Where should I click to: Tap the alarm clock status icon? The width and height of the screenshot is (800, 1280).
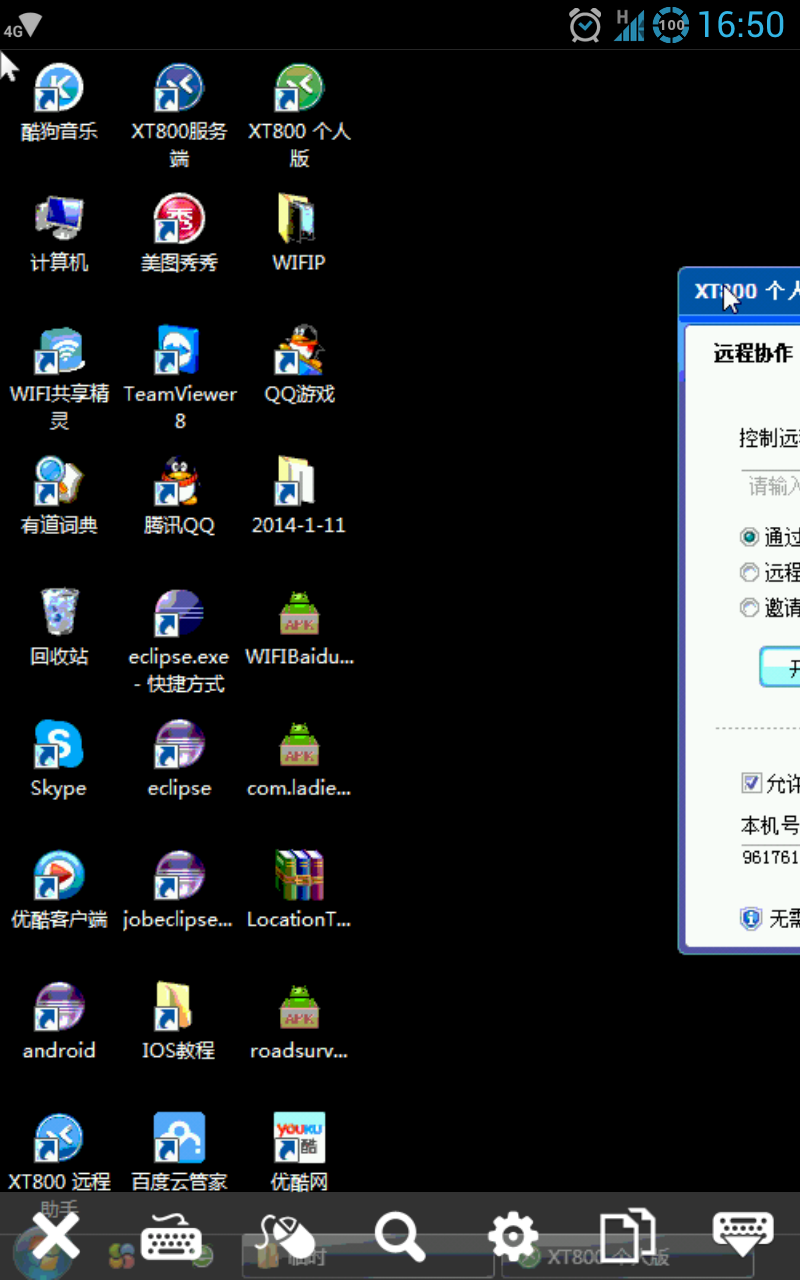coord(585,25)
